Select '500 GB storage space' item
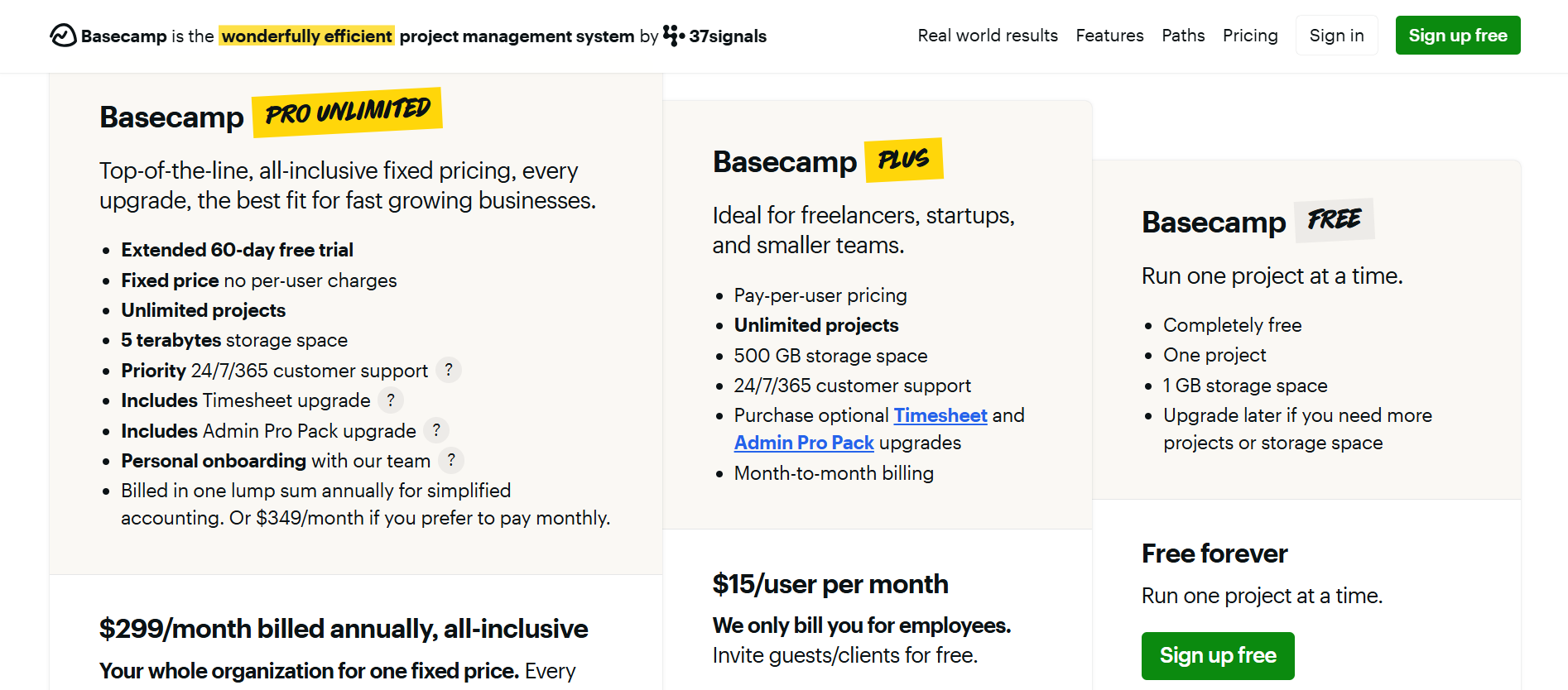 point(830,356)
